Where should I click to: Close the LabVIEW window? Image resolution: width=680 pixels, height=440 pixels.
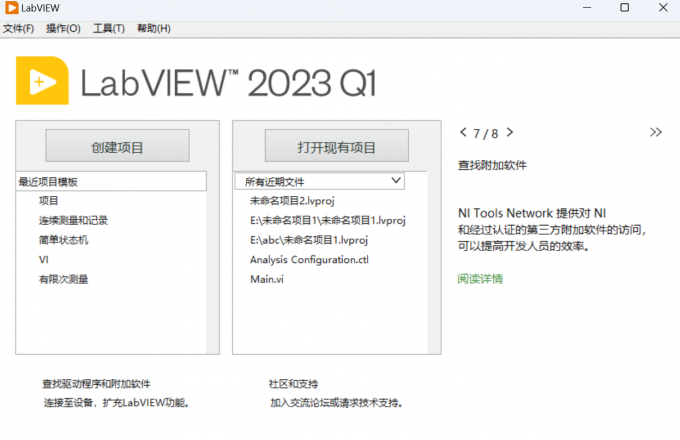[x=663, y=8]
